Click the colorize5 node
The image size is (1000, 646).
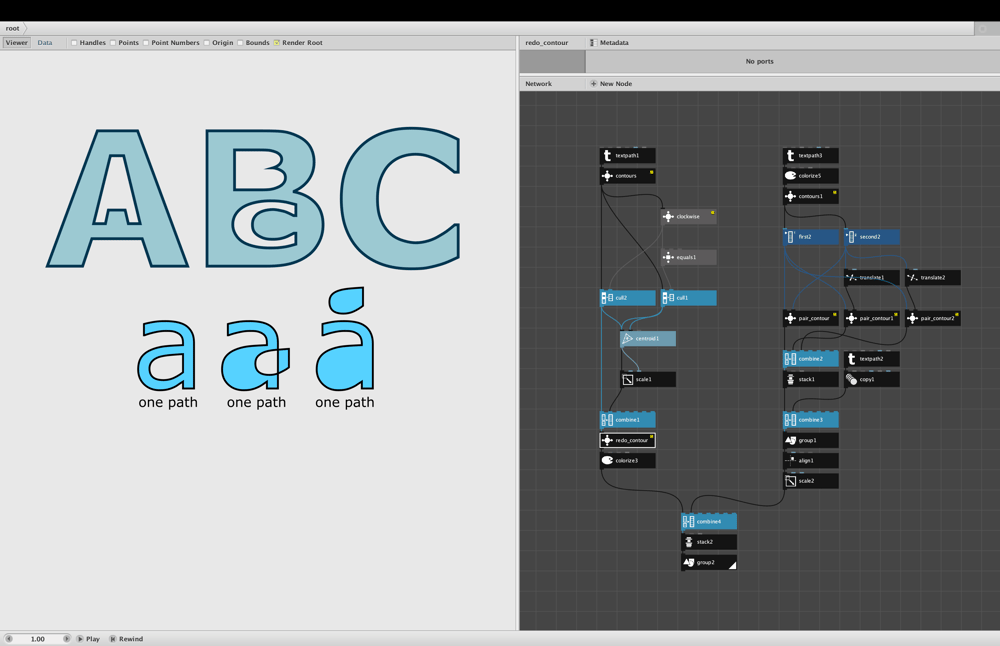click(x=811, y=176)
